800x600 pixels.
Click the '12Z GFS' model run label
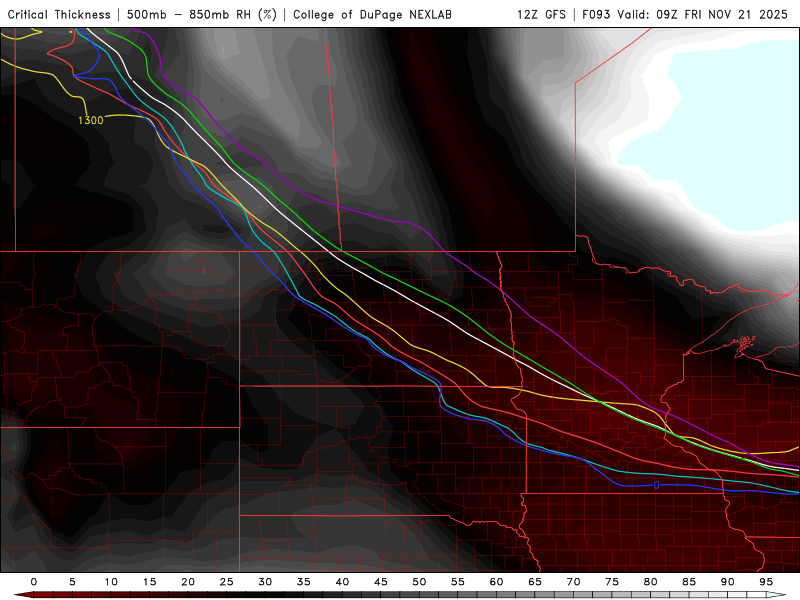[x=541, y=14]
